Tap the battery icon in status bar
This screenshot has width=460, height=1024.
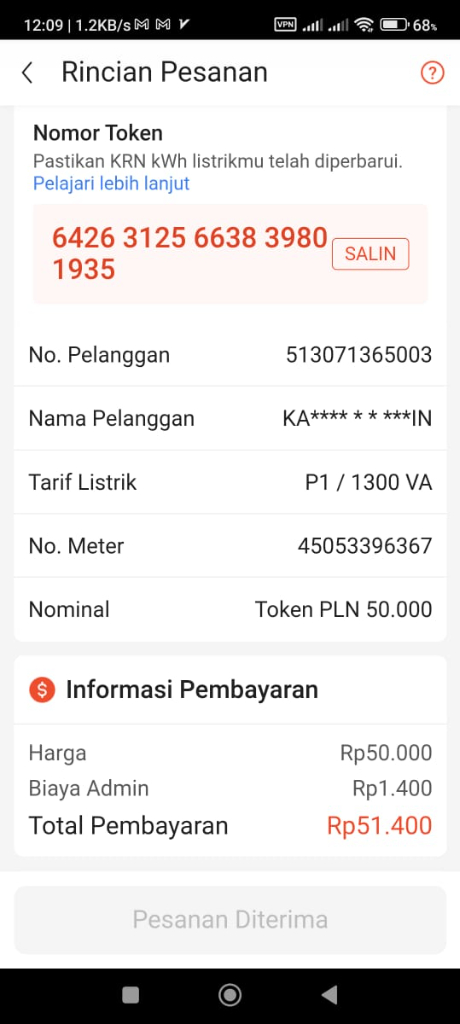[394, 25]
